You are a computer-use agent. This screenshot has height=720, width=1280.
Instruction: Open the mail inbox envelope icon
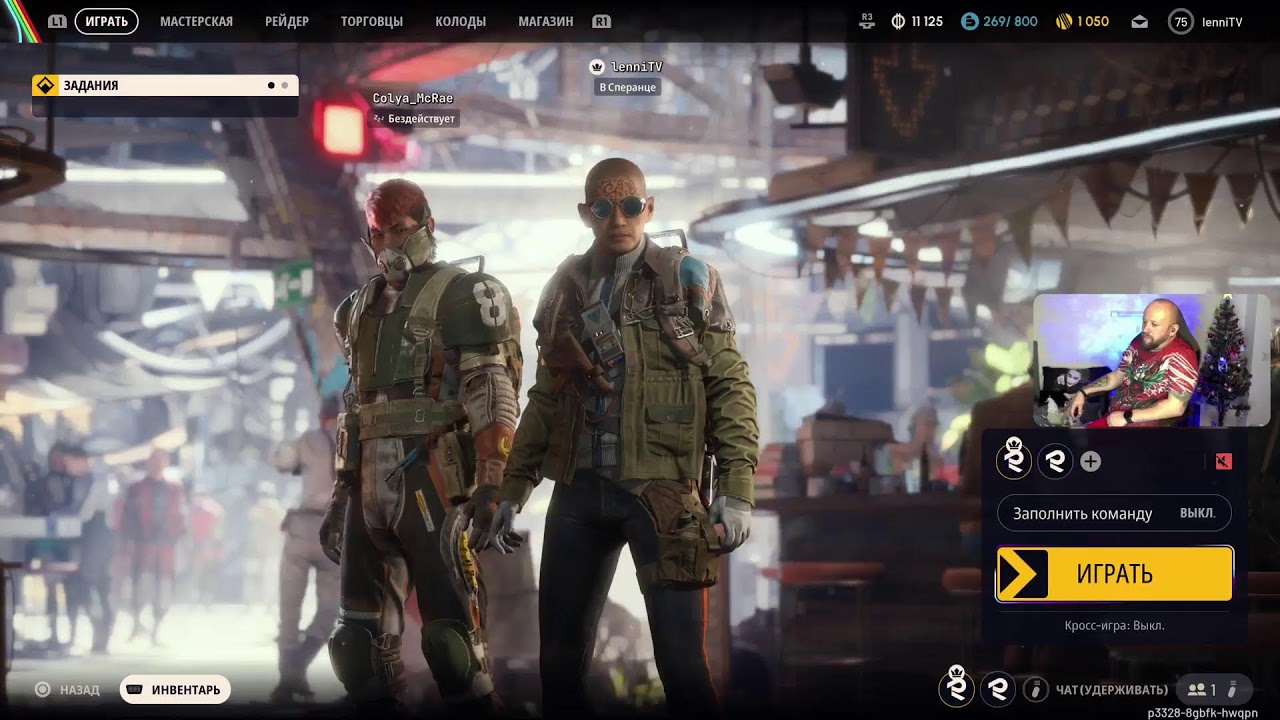click(x=1140, y=21)
